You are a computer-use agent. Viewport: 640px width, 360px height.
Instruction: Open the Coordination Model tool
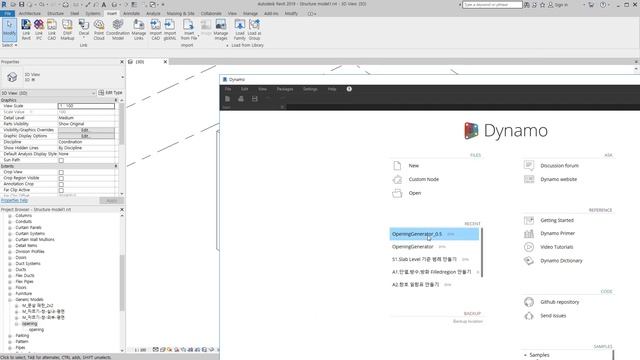coord(118,30)
